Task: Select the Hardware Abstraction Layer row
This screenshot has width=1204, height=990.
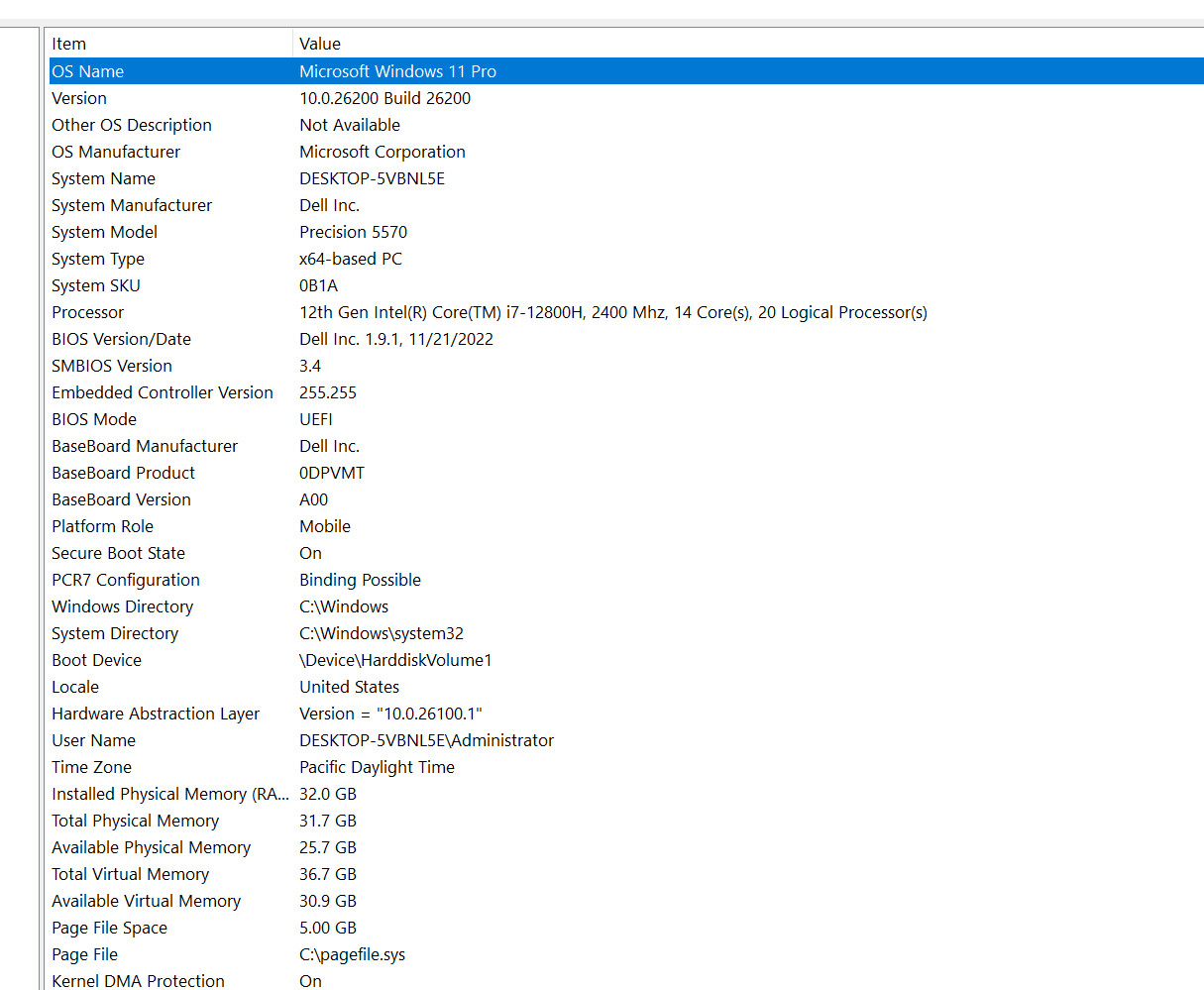Action: (x=626, y=714)
